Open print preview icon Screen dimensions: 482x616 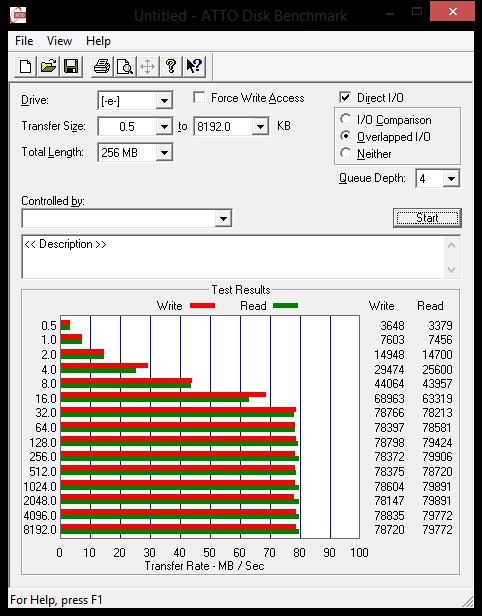pyautogui.click(x=125, y=66)
